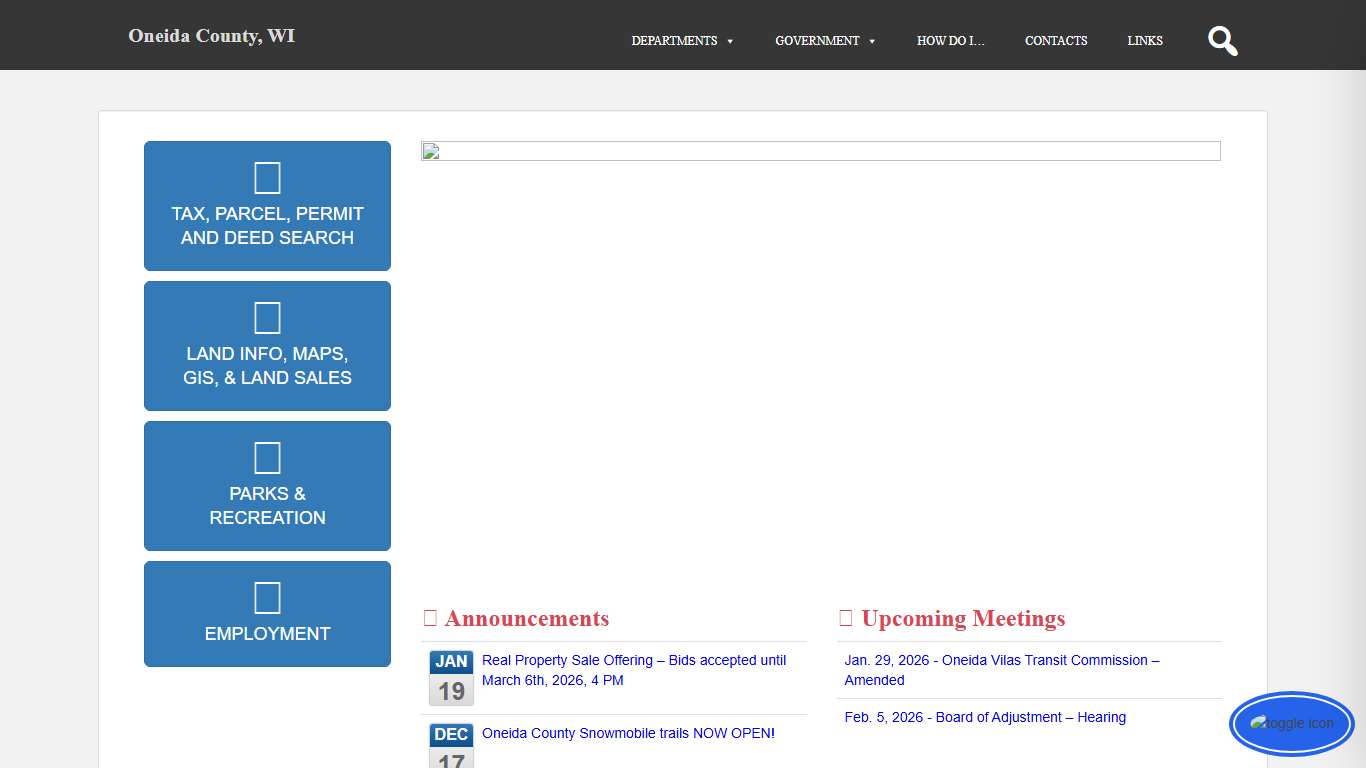Open Oneida Vilas Transit Commission meeting link
The width and height of the screenshot is (1366, 768).
[x=1001, y=670]
